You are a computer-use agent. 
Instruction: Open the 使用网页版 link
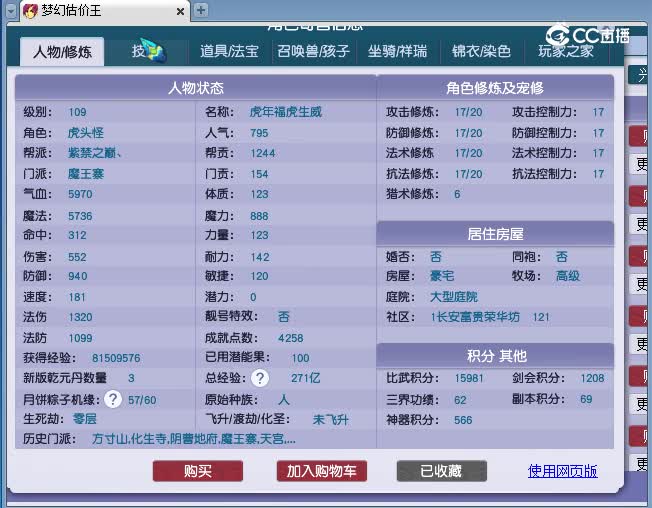tap(563, 471)
